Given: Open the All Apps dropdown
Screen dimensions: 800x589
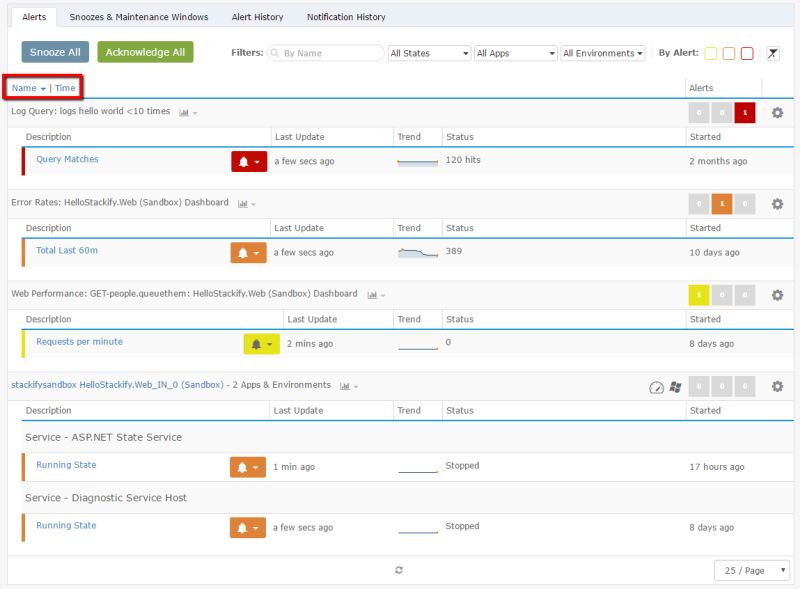Looking at the screenshot, I should [x=515, y=53].
